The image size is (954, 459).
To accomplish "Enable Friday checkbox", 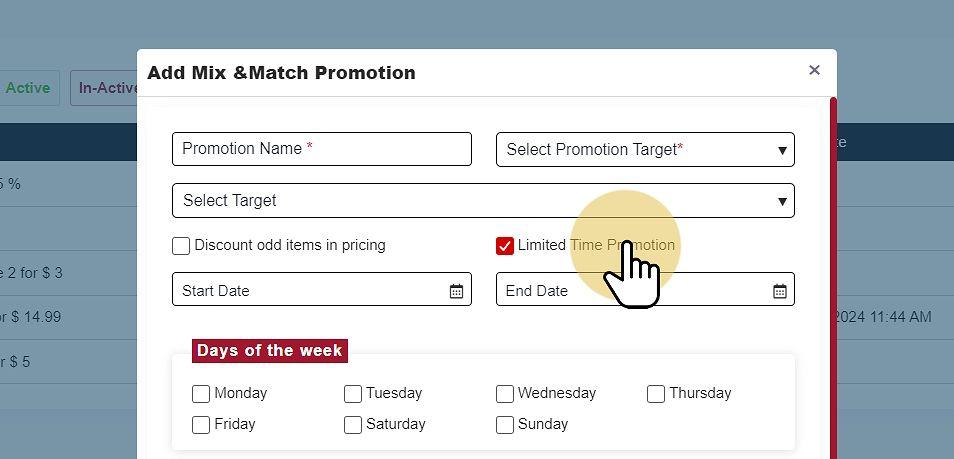I will [201, 425].
